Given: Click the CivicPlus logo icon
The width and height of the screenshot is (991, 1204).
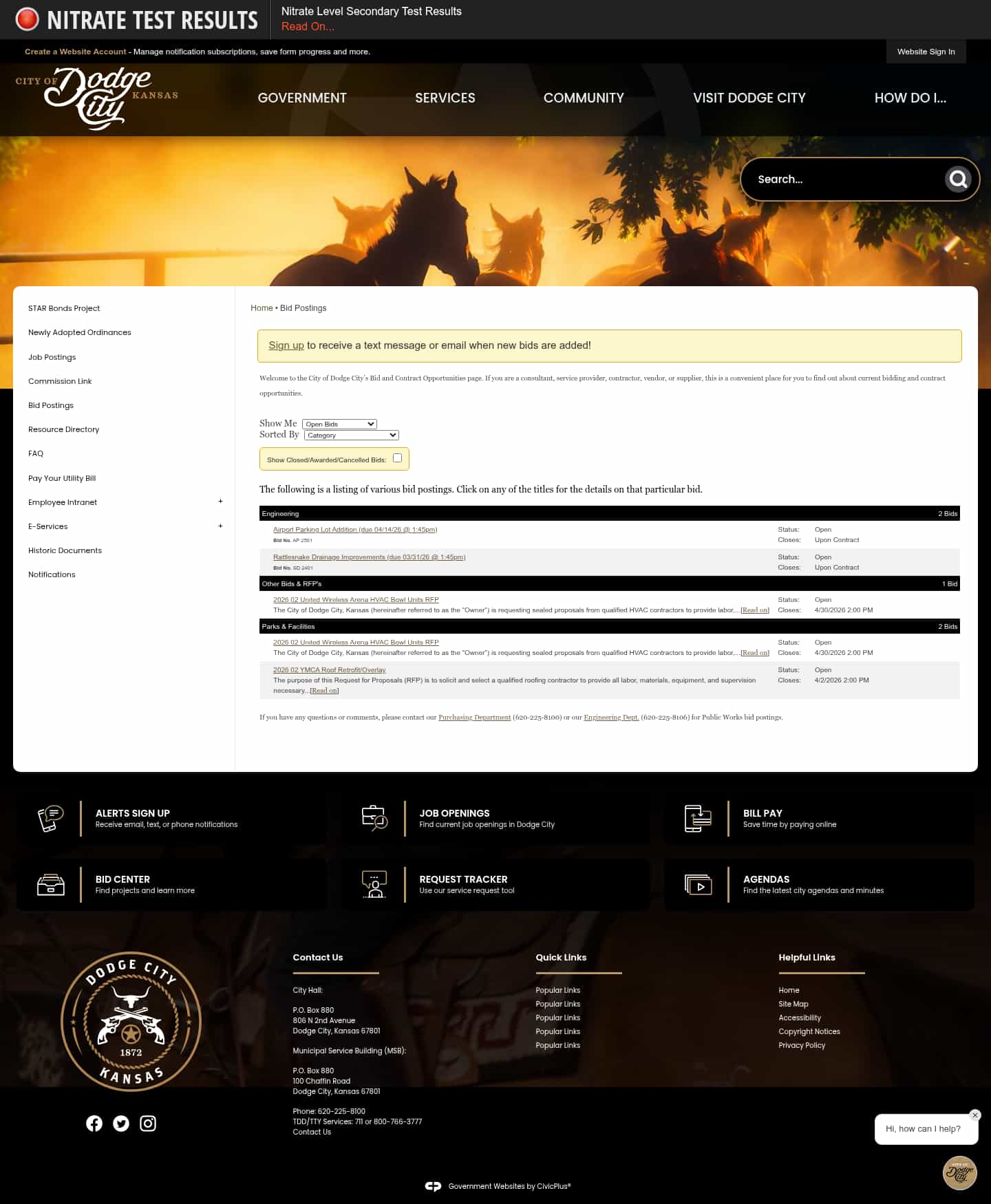Looking at the screenshot, I should click(433, 1186).
